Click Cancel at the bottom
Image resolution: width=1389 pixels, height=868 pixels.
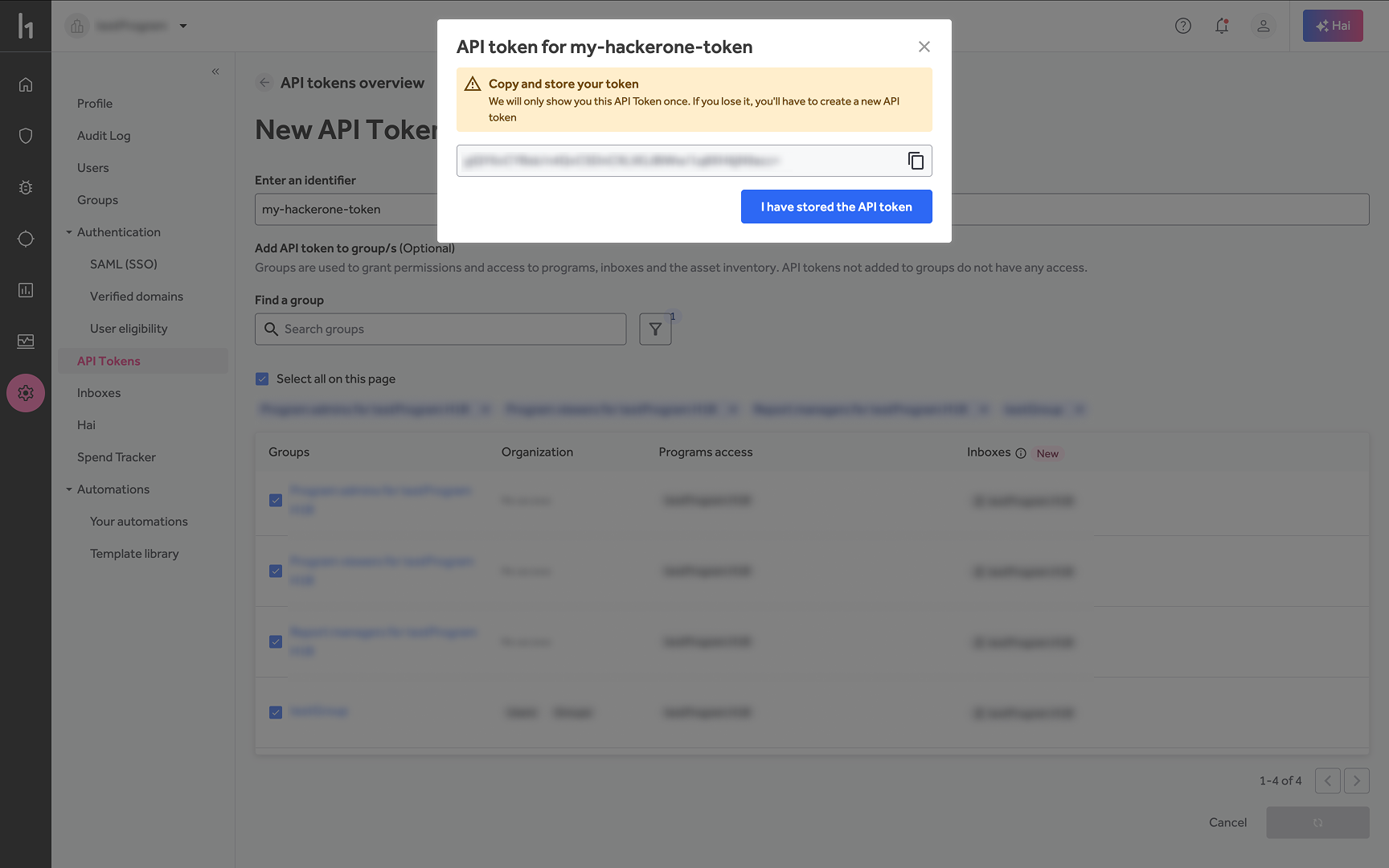click(x=1227, y=822)
